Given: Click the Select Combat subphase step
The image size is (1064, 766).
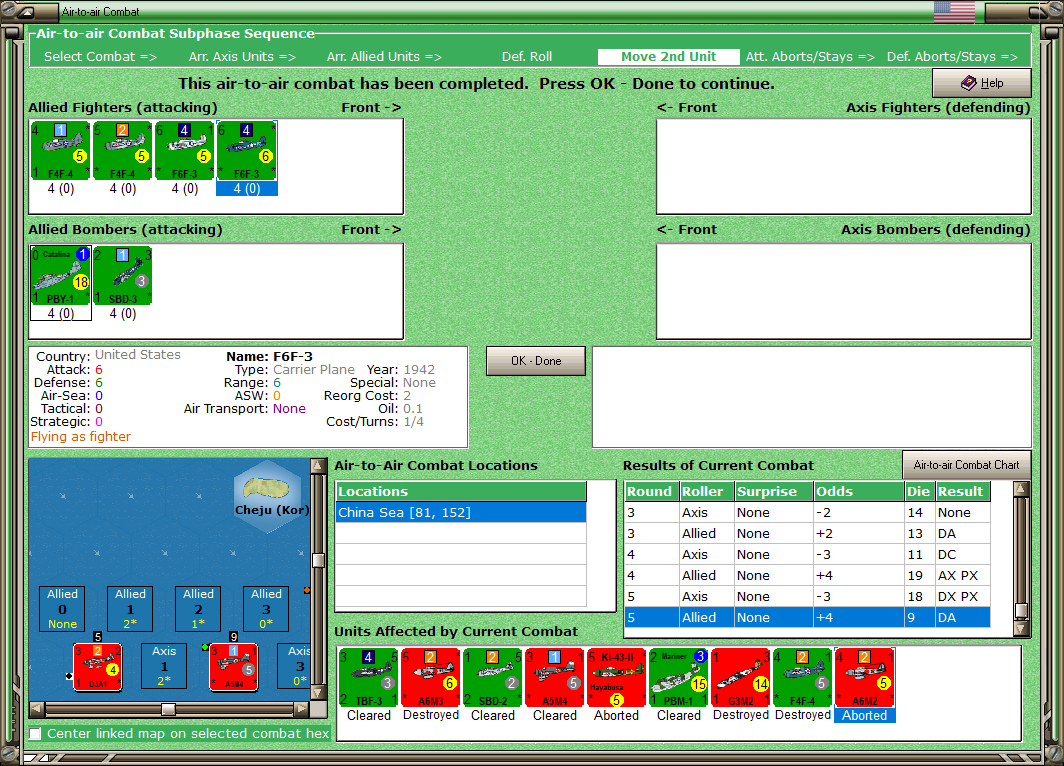Looking at the screenshot, I should pyautogui.click(x=100, y=57).
